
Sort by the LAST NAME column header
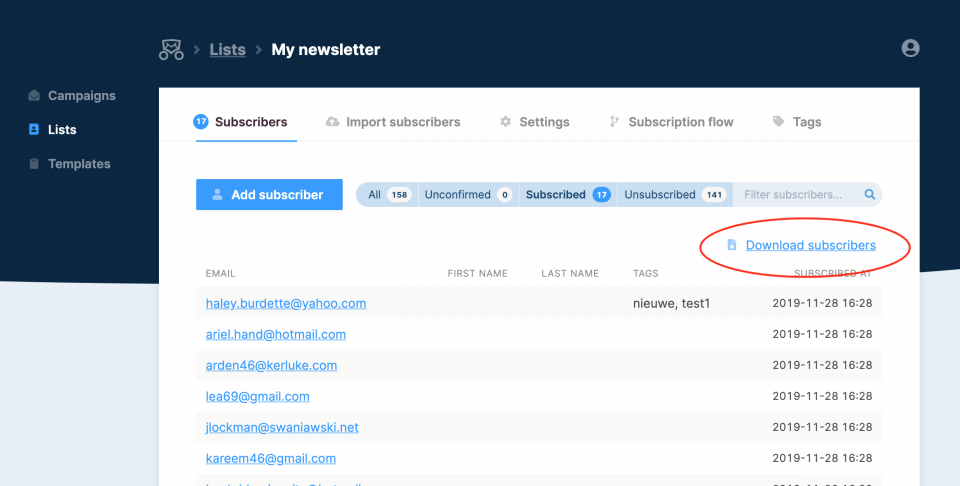tap(570, 274)
